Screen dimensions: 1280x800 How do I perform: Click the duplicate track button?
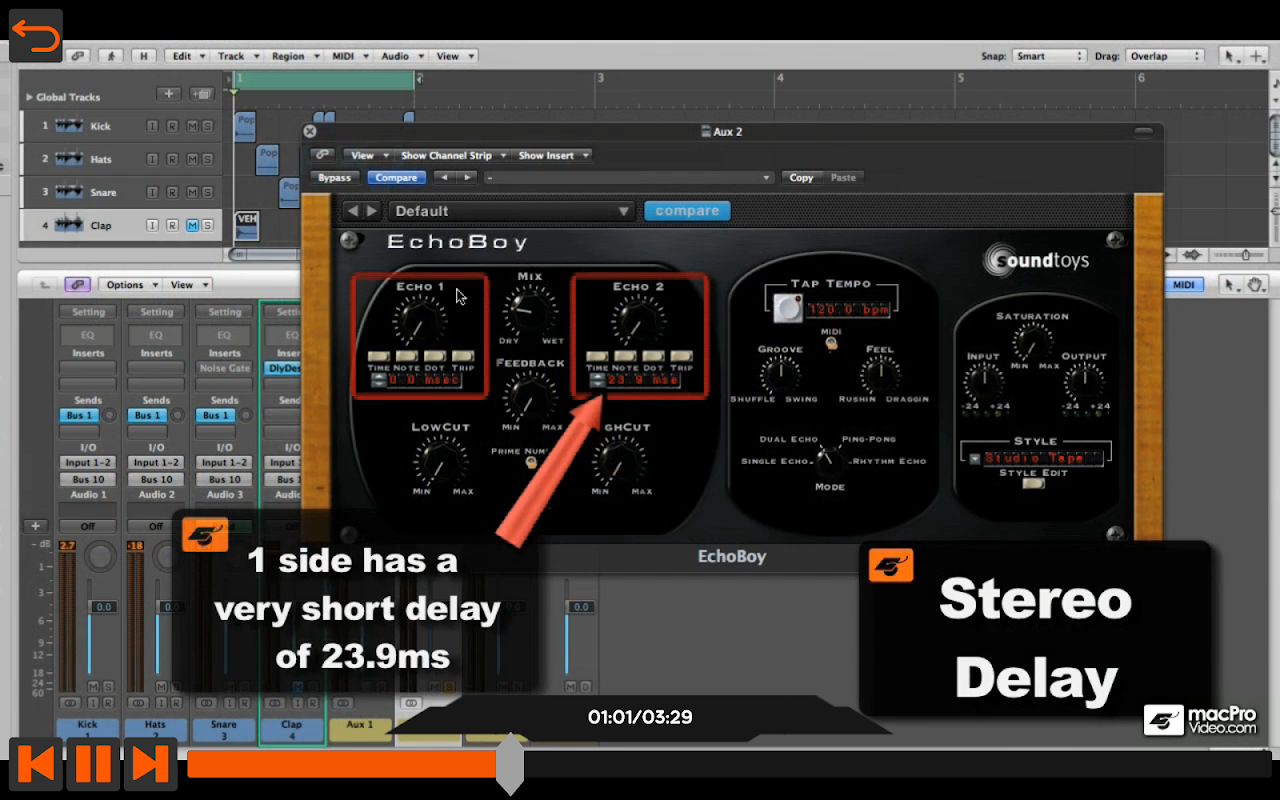(201, 94)
